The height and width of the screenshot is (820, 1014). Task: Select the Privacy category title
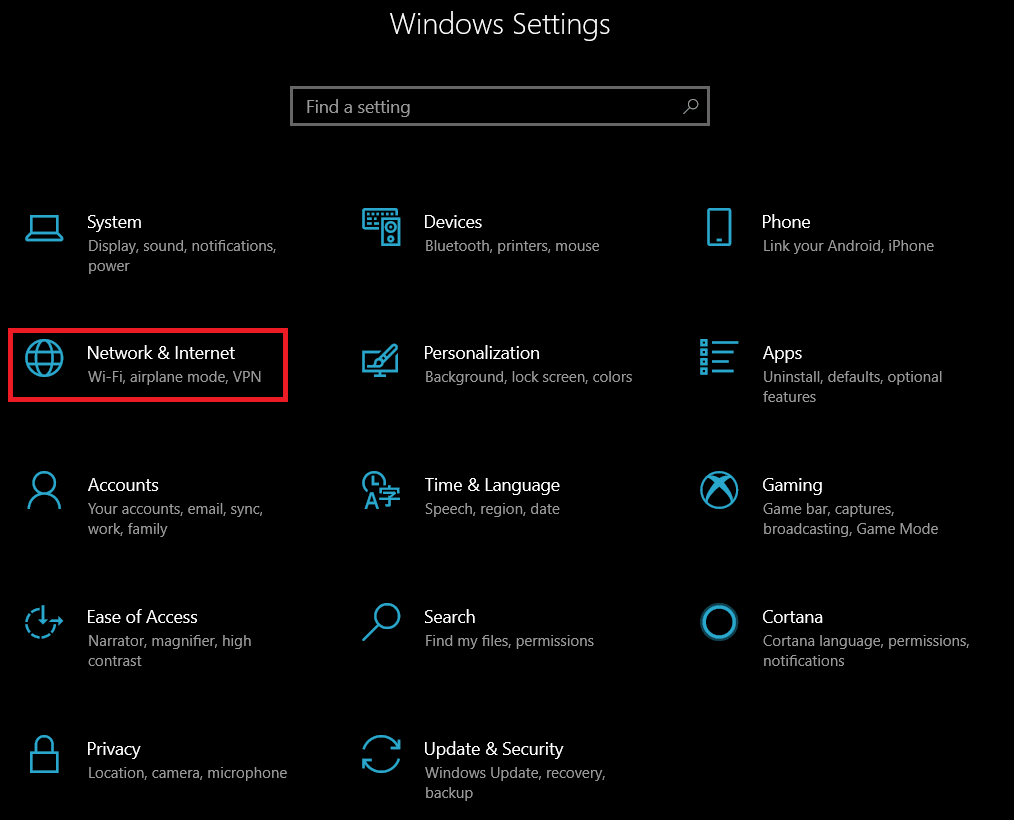coord(114,749)
